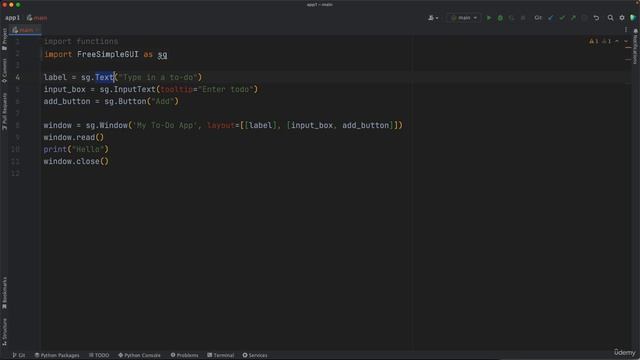Click the error stripe marker in the scrollbar

point(629,48)
